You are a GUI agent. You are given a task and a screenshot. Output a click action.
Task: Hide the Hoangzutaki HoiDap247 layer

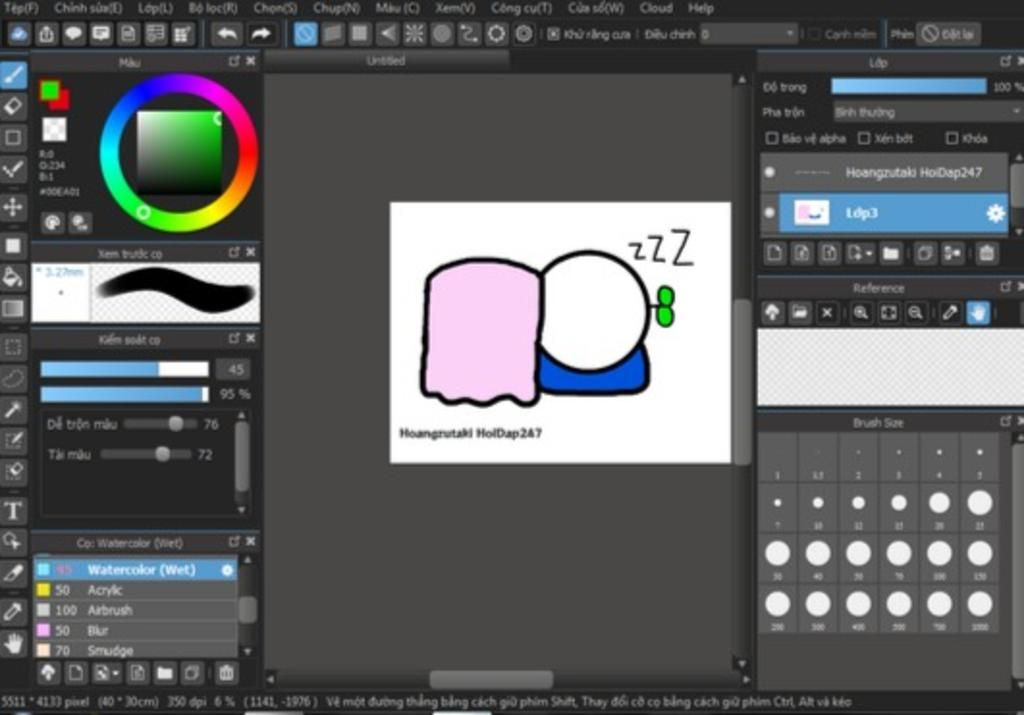point(770,172)
